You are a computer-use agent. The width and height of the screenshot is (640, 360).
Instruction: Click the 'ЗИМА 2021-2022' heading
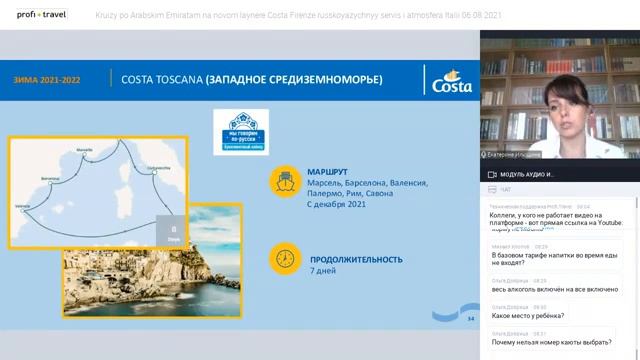click(47, 80)
